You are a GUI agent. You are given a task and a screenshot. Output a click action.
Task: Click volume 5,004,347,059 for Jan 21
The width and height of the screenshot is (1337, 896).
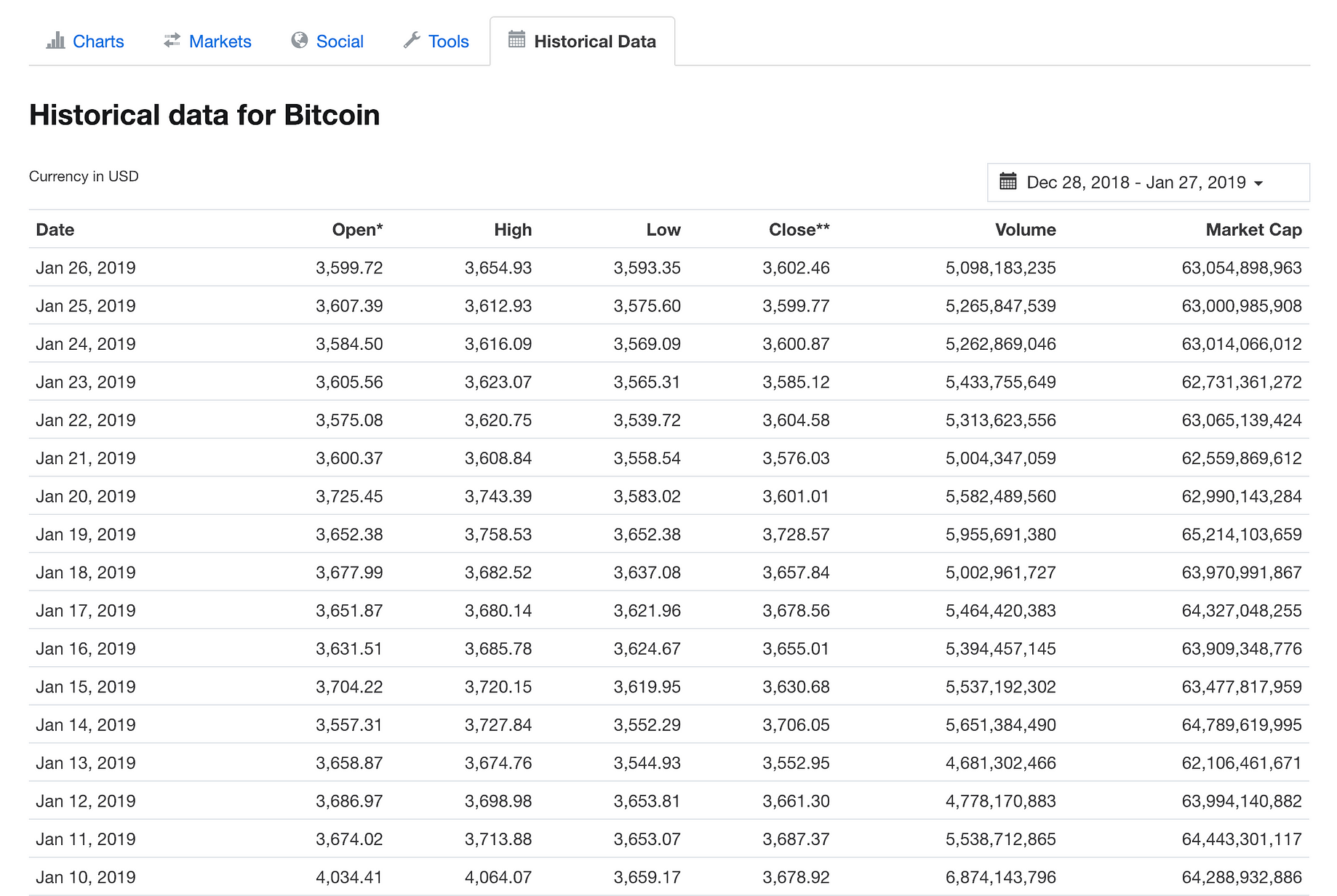pyautogui.click(x=1001, y=458)
